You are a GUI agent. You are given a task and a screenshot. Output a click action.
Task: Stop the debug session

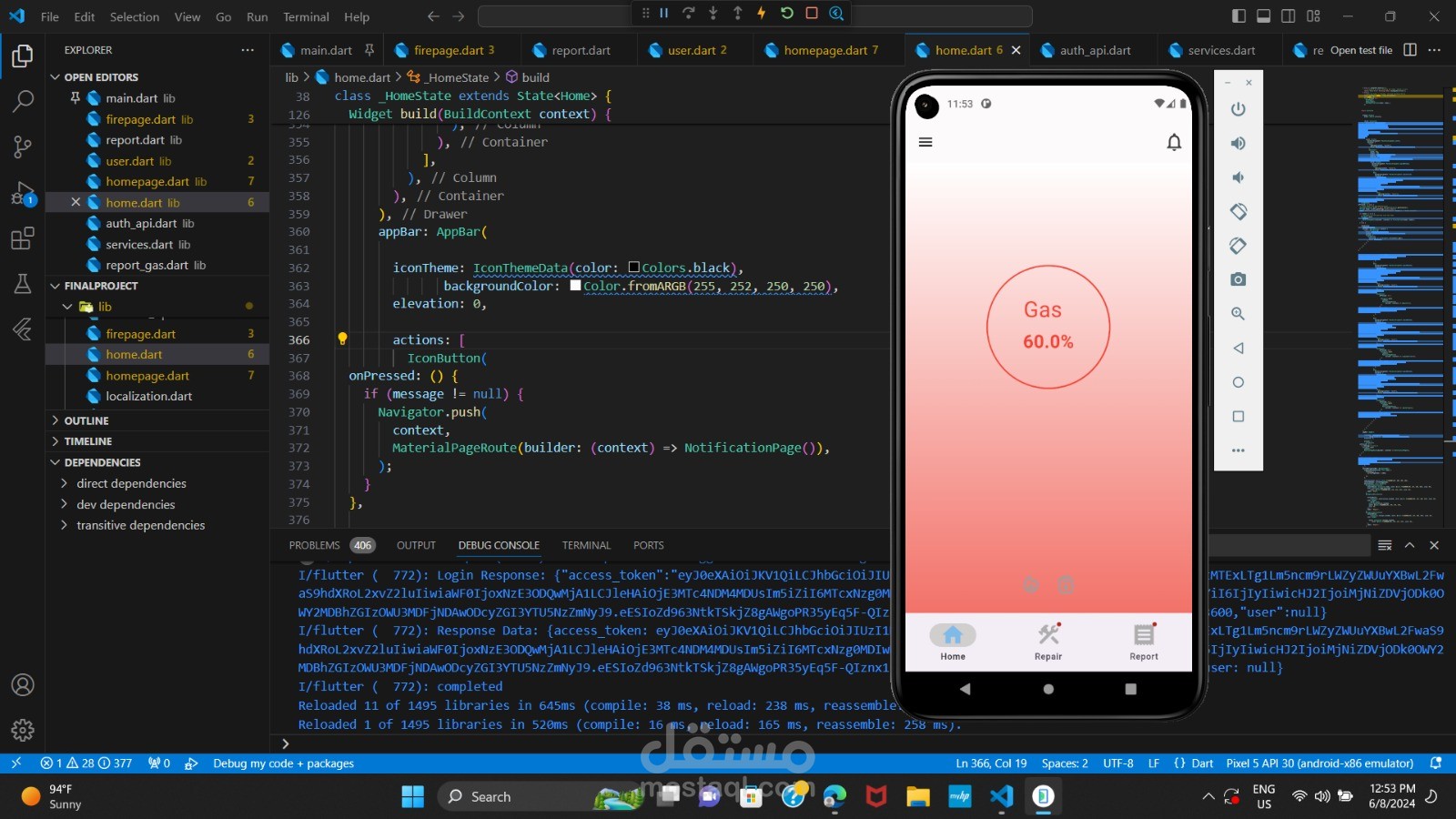coord(812,13)
